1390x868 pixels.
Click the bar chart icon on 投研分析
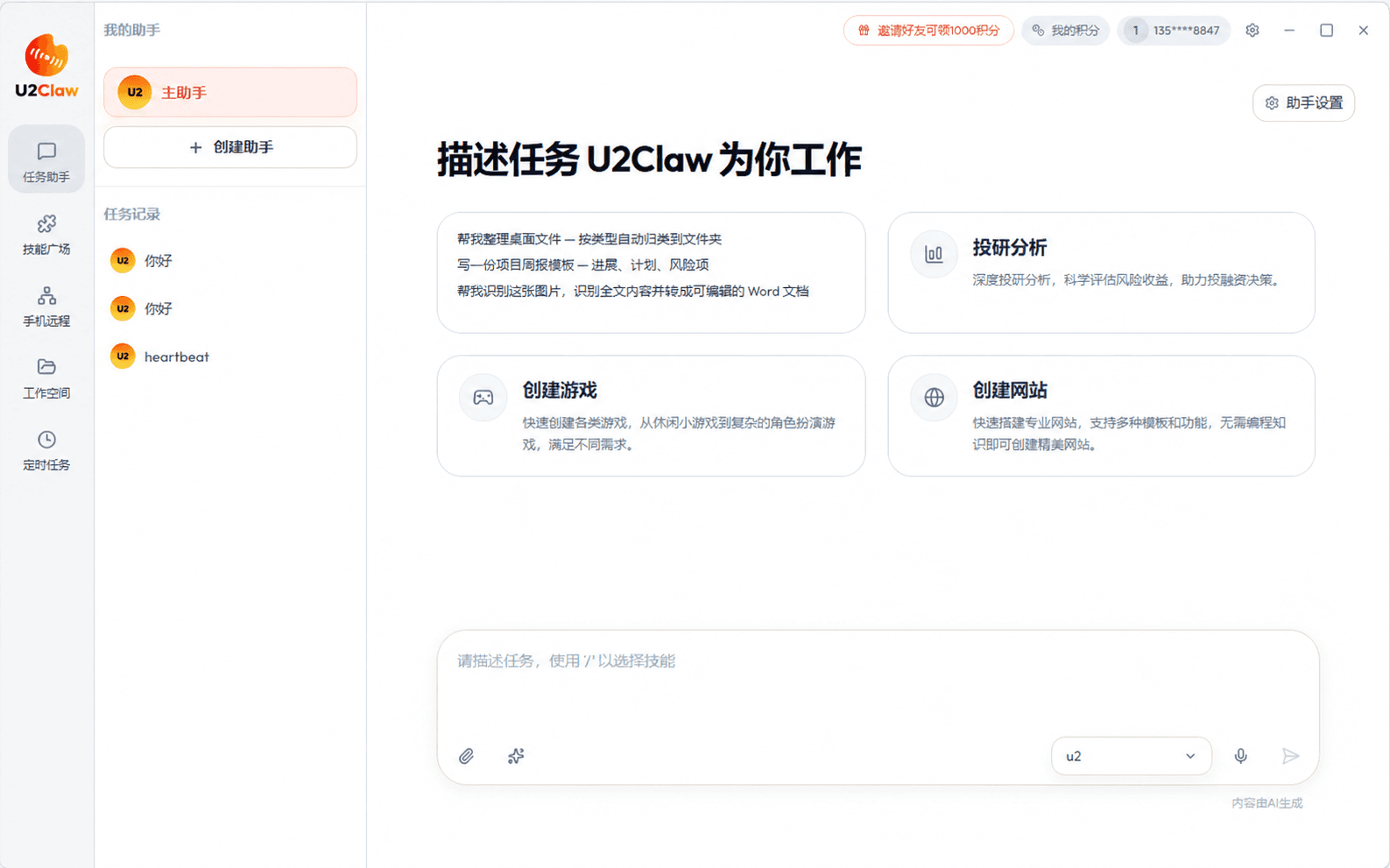(934, 254)
